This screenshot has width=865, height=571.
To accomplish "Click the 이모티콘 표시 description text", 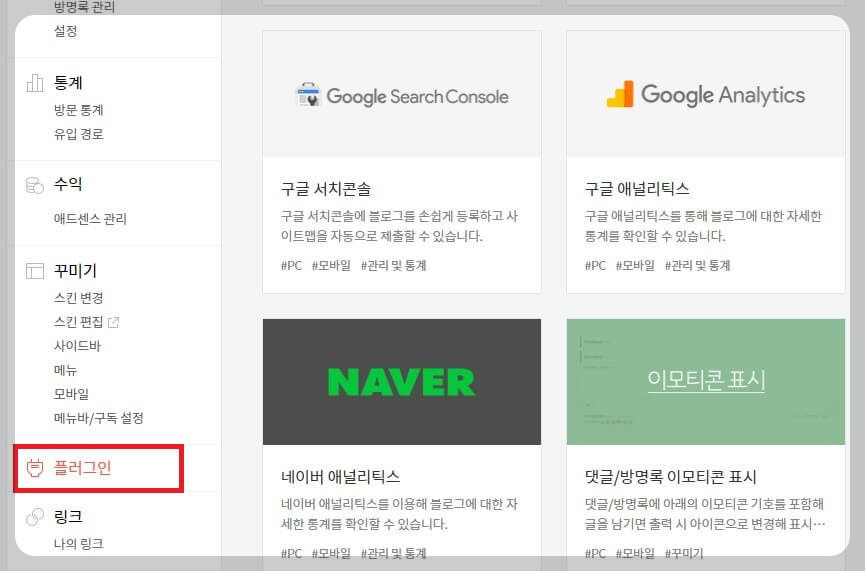I will pyautogui.click(x=705, y=514).
